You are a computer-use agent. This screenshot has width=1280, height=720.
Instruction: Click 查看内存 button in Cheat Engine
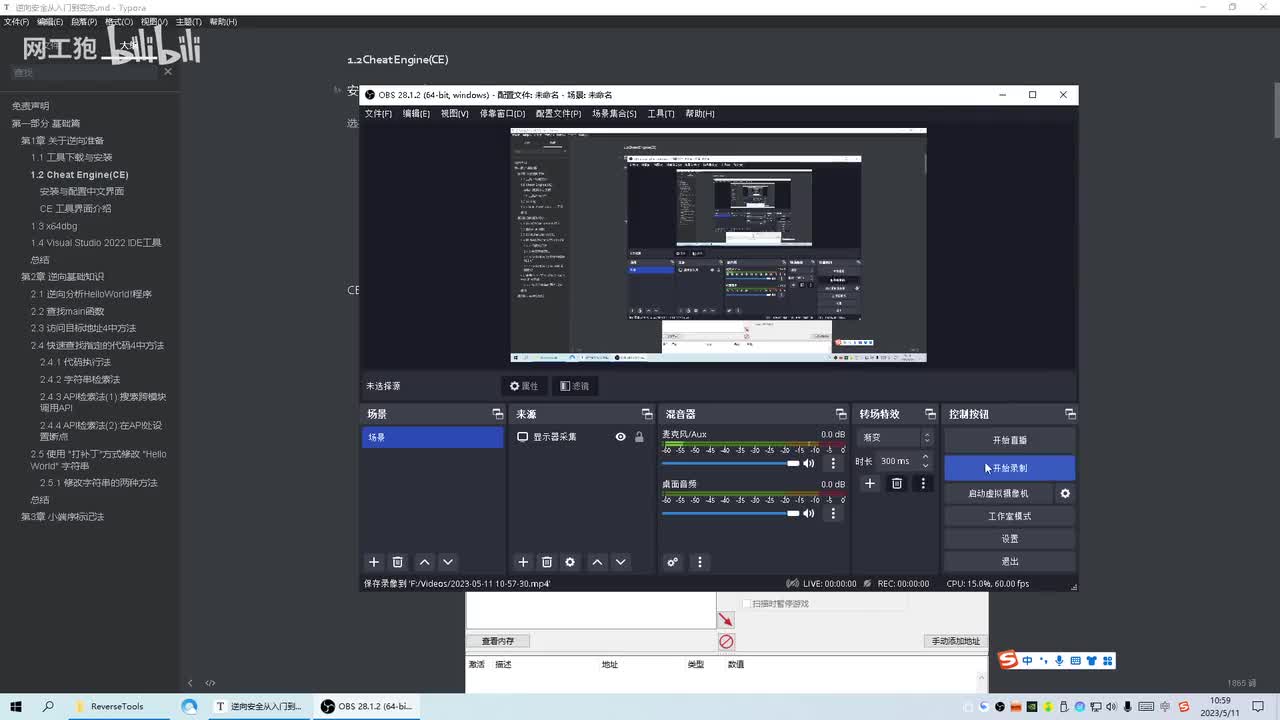pos(497,641)
